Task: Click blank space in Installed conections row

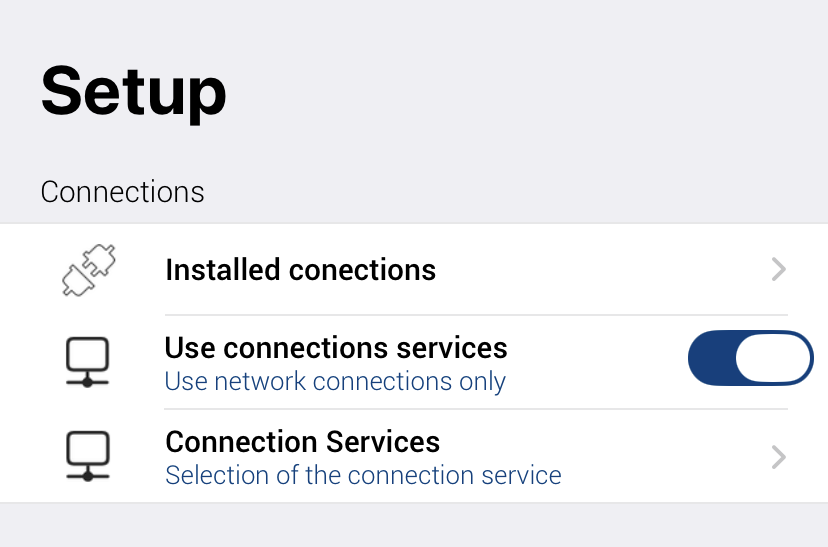Action: (600, 270)
